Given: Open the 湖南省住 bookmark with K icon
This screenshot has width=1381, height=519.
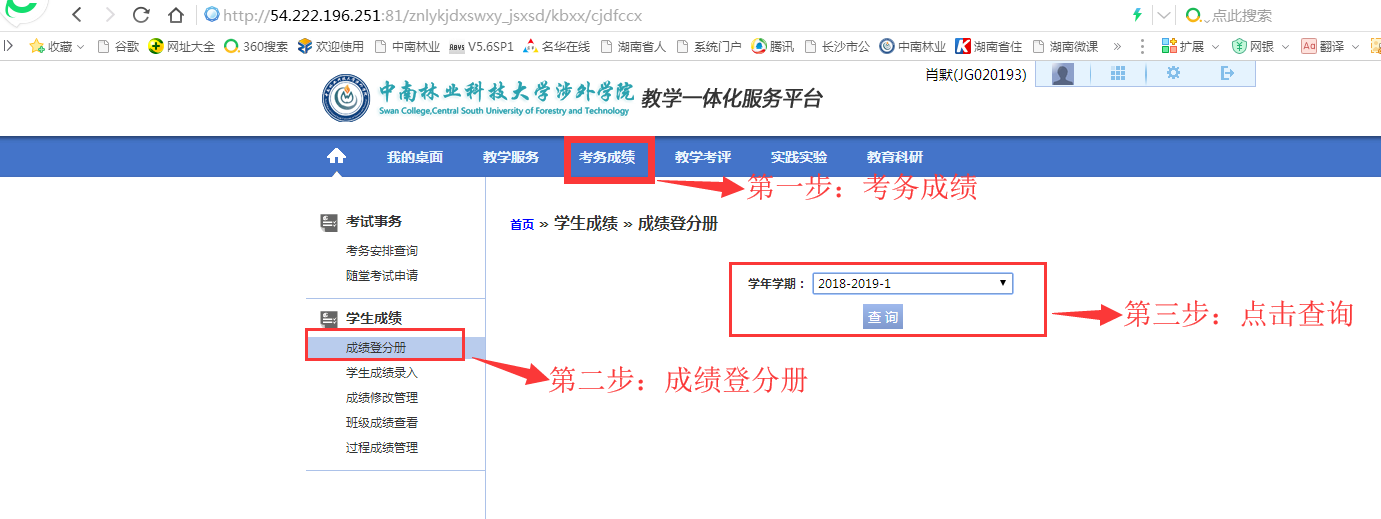Looking at the screenshot, I should pyautogui.click(x=989, y=46).
